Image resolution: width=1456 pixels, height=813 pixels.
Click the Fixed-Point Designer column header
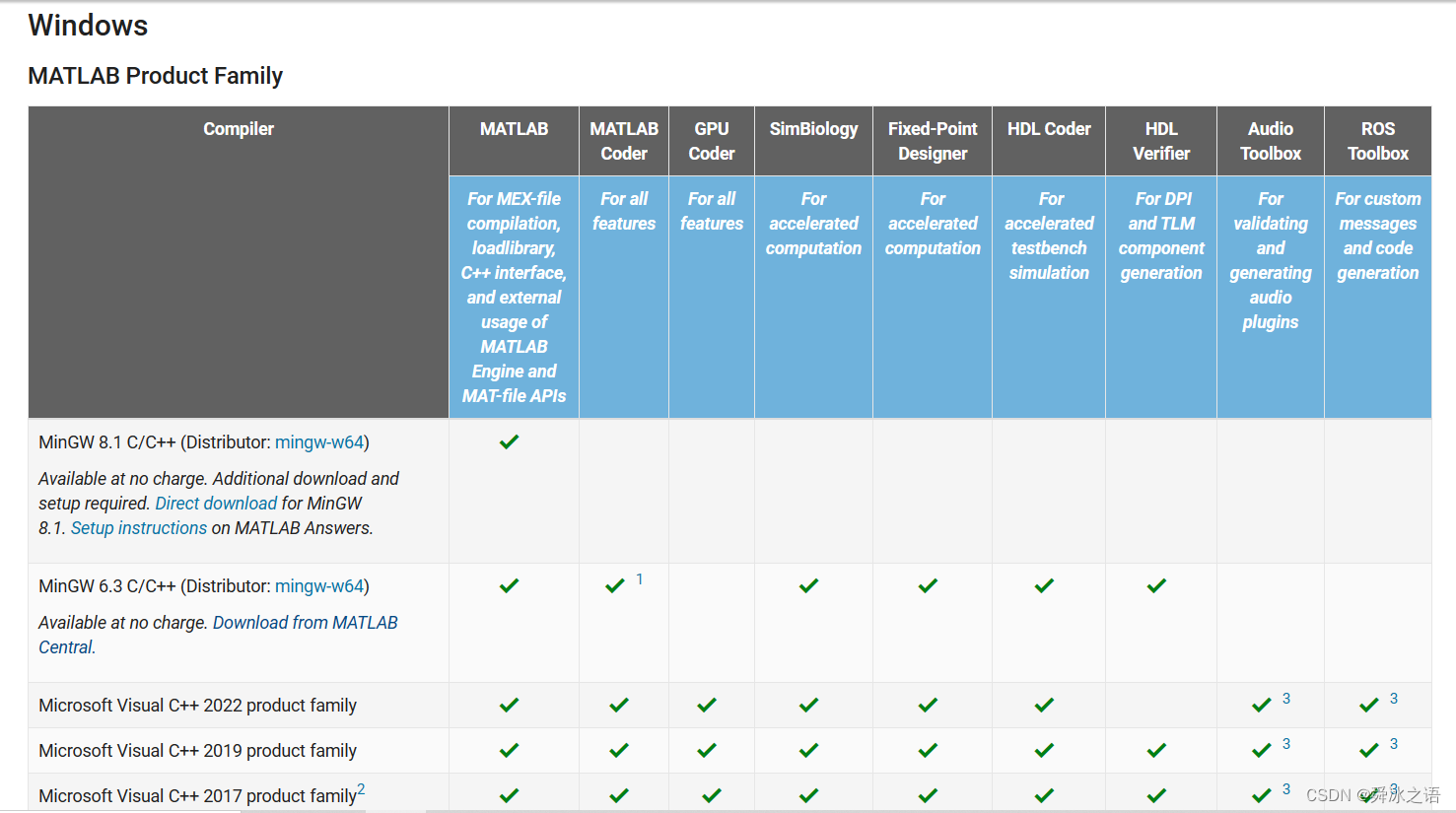pyautogui.click(x=933, y=141)
